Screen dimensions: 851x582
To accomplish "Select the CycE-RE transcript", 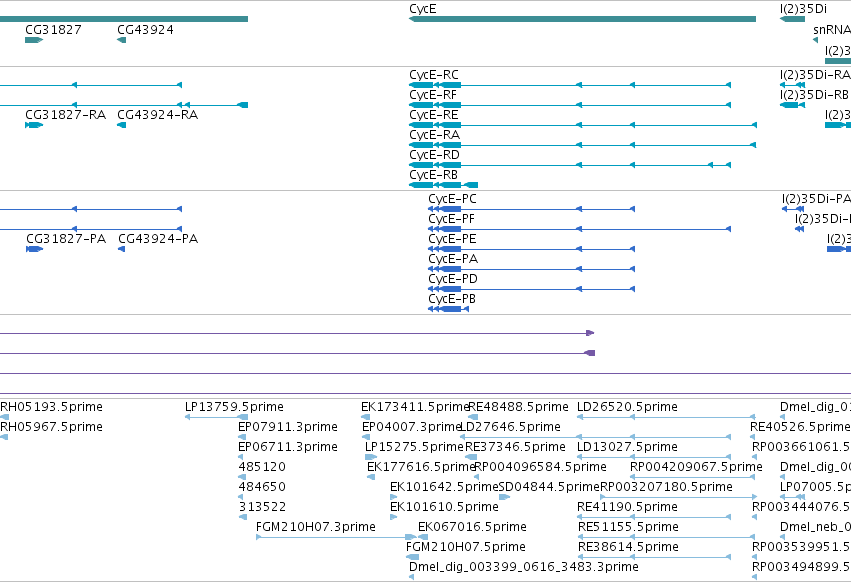I will click(582, 125).
